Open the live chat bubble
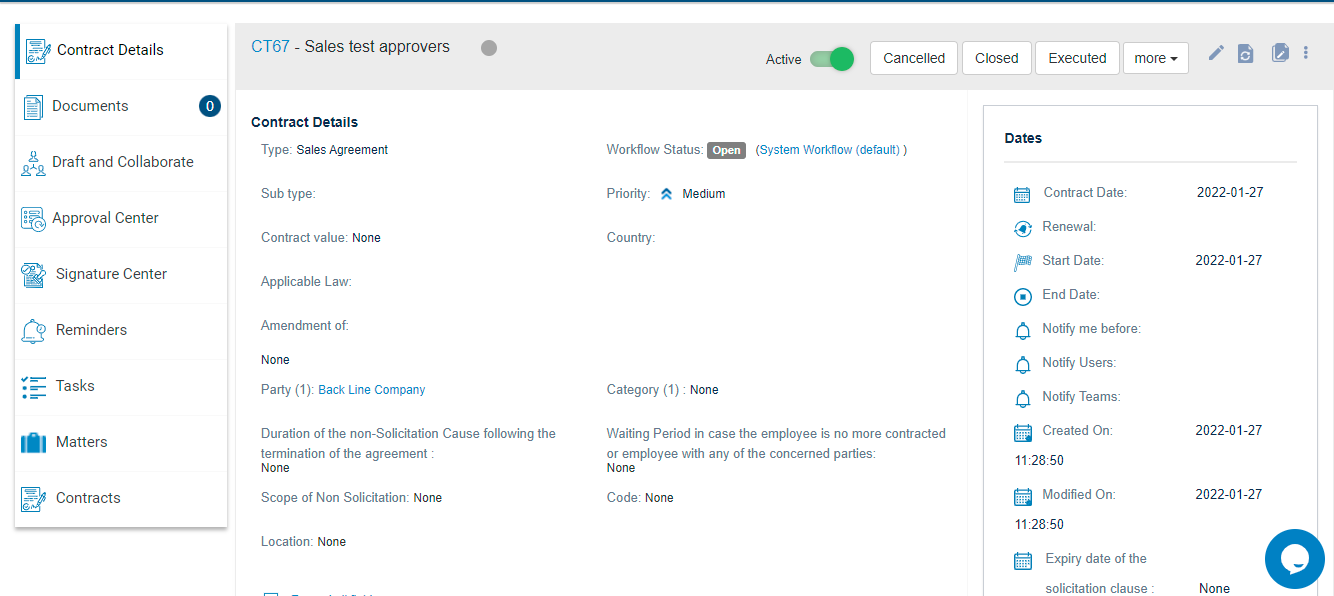This screenshot has width=1334, height=596. (x=1294, y=558)
